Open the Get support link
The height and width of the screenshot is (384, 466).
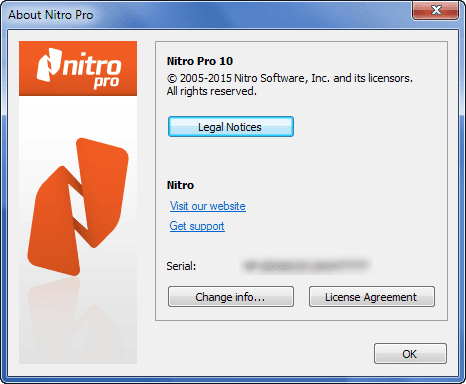(197, 226)
